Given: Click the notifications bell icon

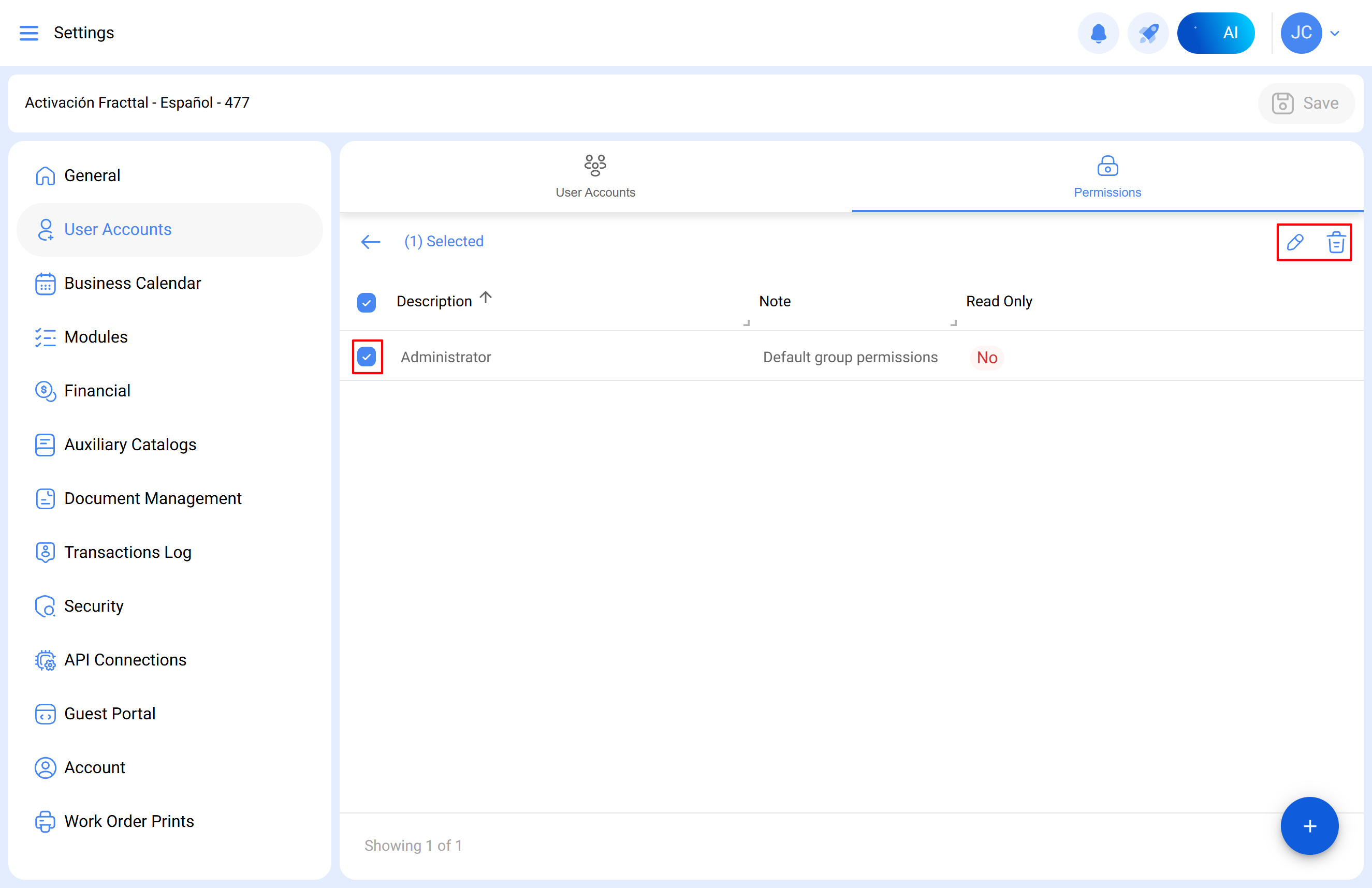Looking at the screenshot, I should tap(1098, 33).
